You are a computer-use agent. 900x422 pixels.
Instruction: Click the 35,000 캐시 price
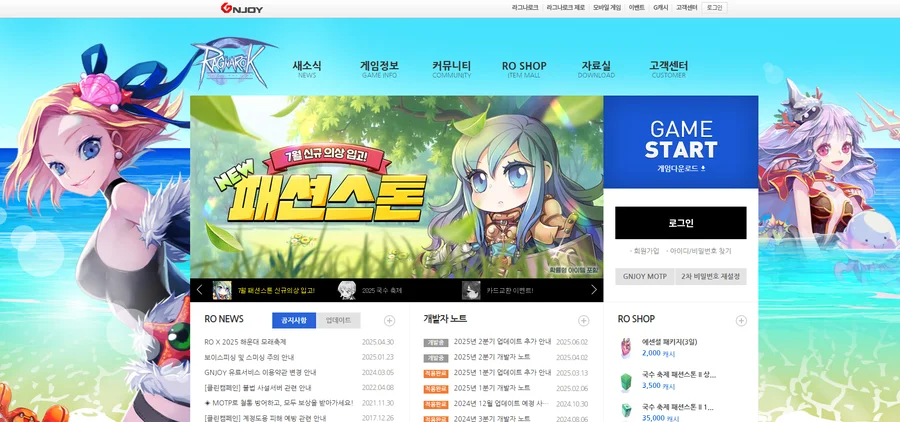[x=661, y=418]
